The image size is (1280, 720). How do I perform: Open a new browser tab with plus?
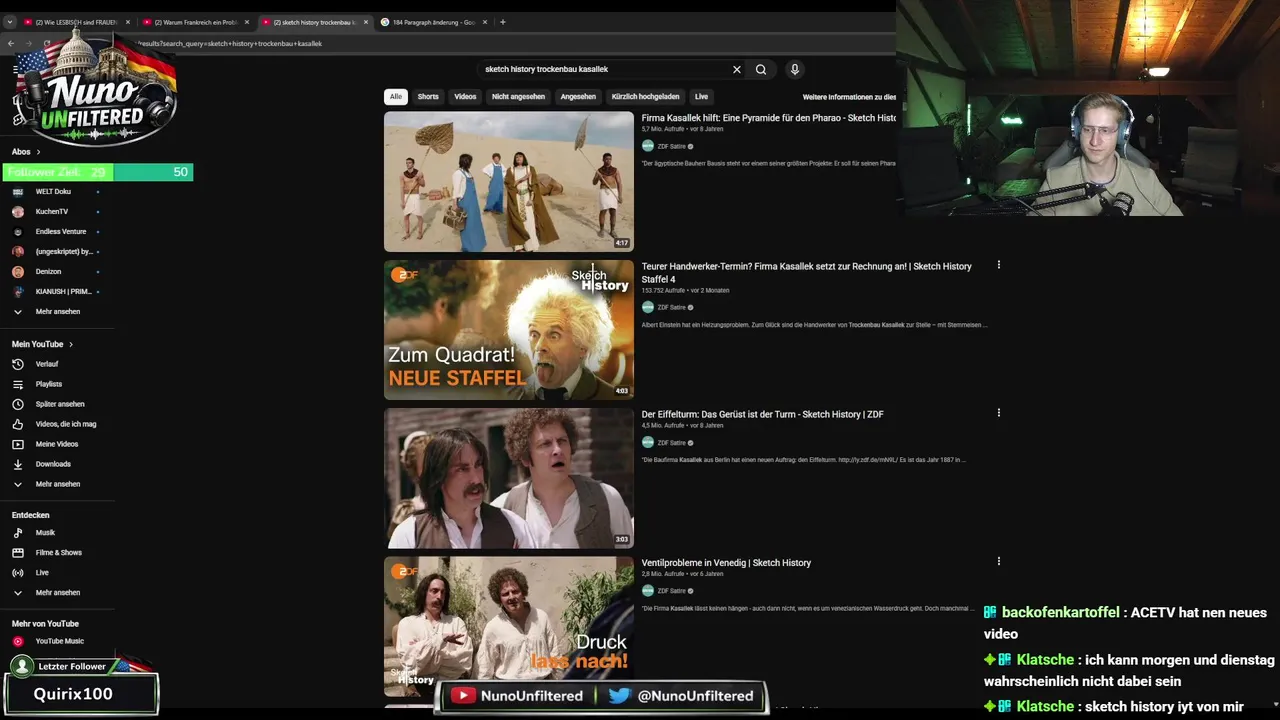(502, 22)
